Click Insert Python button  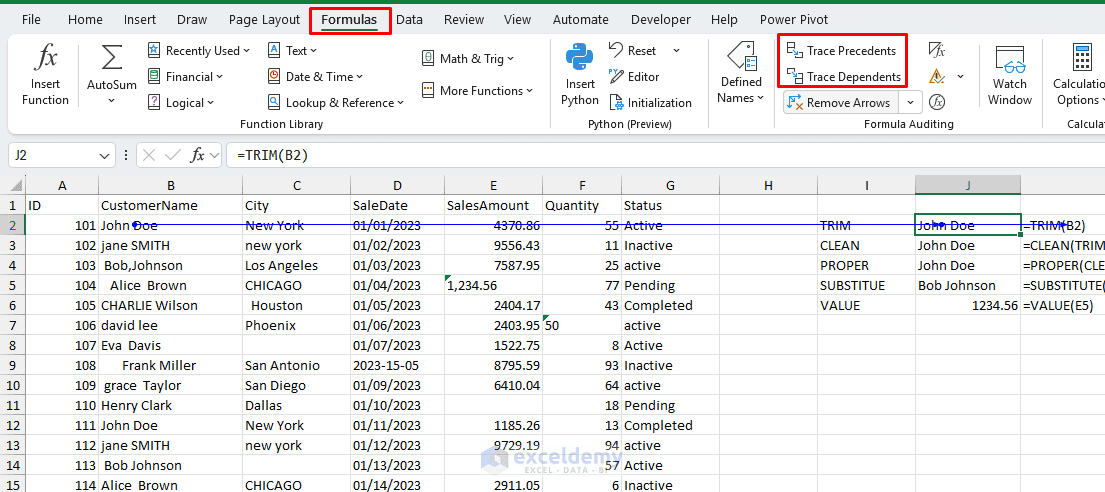(x=579, y=74)
